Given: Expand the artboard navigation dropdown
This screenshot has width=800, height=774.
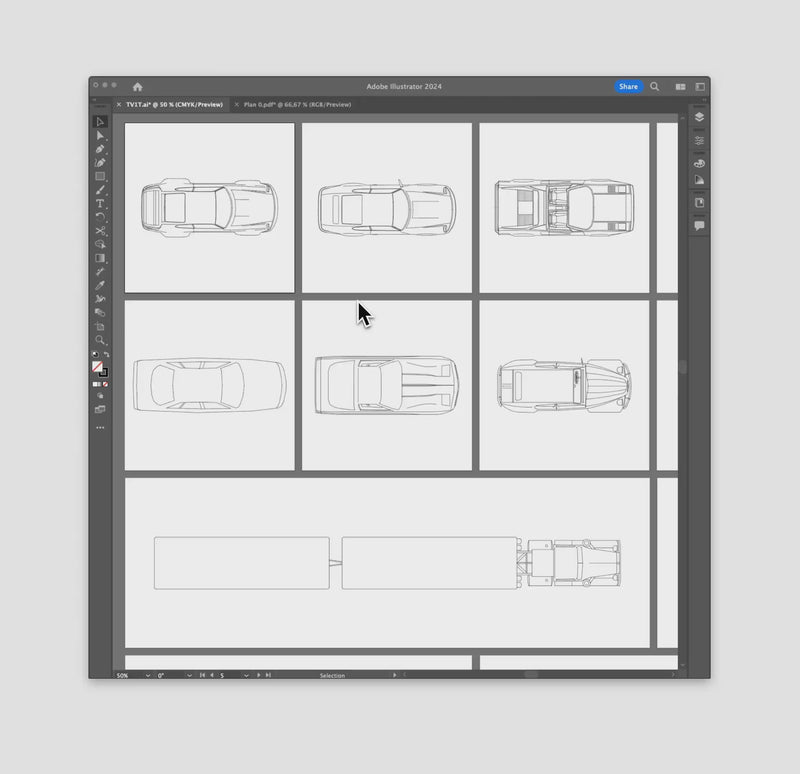Looking at the screenshot, I should tap(246, 675).
